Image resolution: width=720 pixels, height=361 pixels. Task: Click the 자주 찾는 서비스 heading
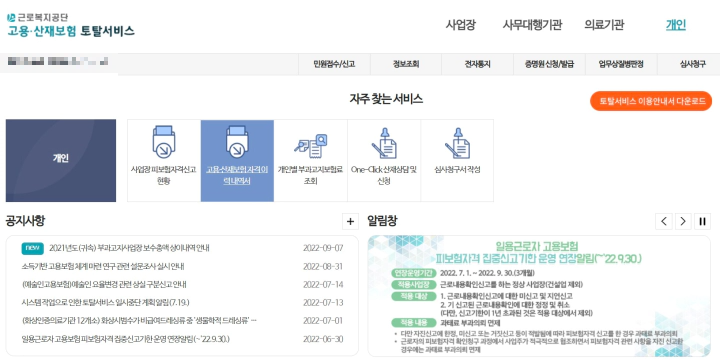386,99
